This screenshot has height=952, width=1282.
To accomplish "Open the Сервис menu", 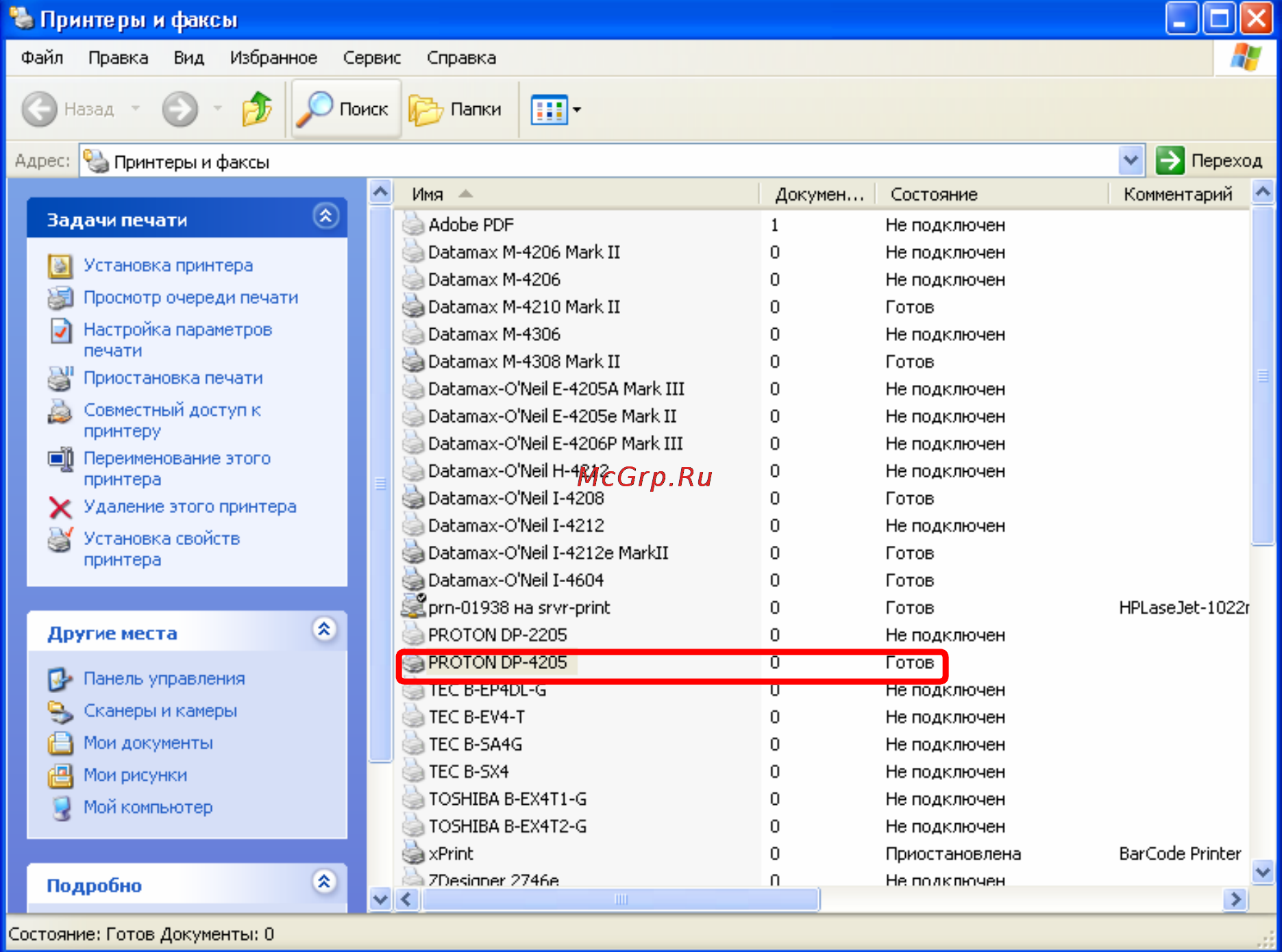I will coord(372,58).
